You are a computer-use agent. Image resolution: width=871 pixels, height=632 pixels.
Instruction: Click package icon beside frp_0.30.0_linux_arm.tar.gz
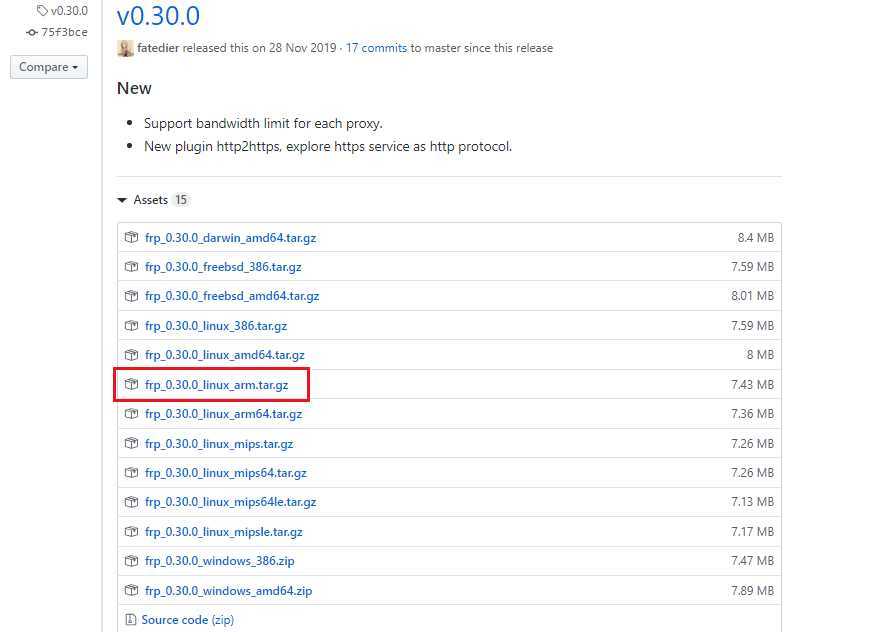click(131, 384)
